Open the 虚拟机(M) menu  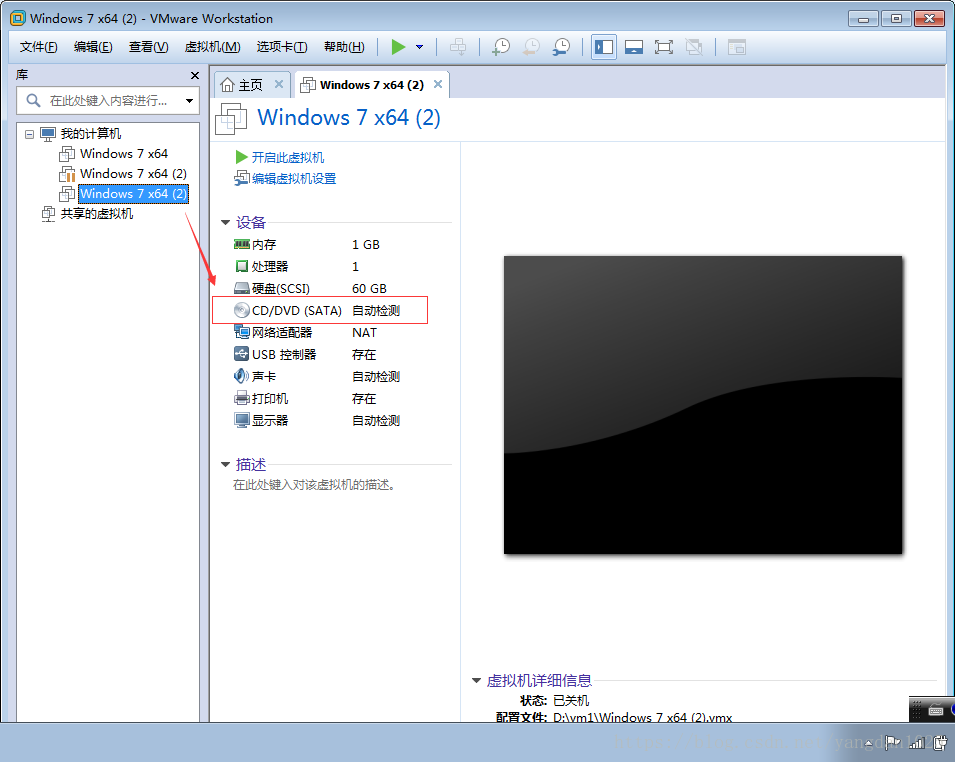tap(212, 47)
